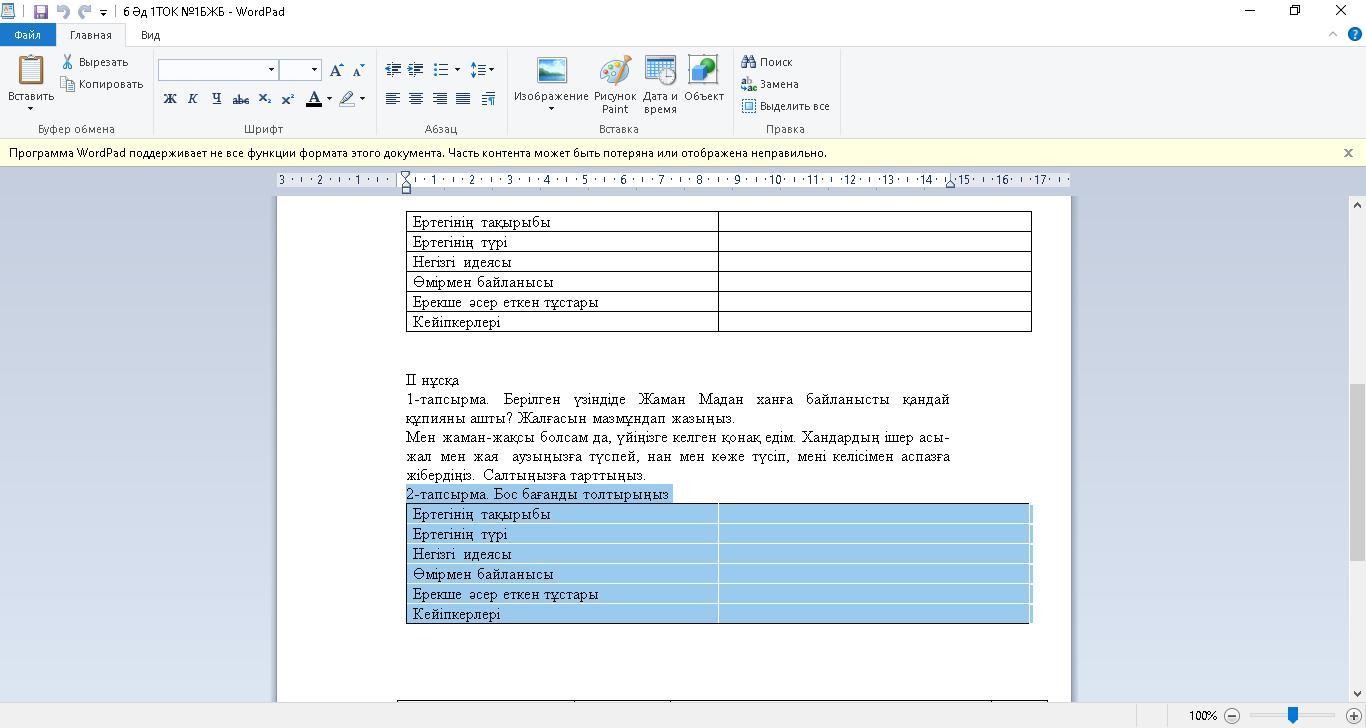Image resolution: width=1366 pixels, height=728 pixels.
Task: Click the Объект insert icon
Action: (704, 80)
